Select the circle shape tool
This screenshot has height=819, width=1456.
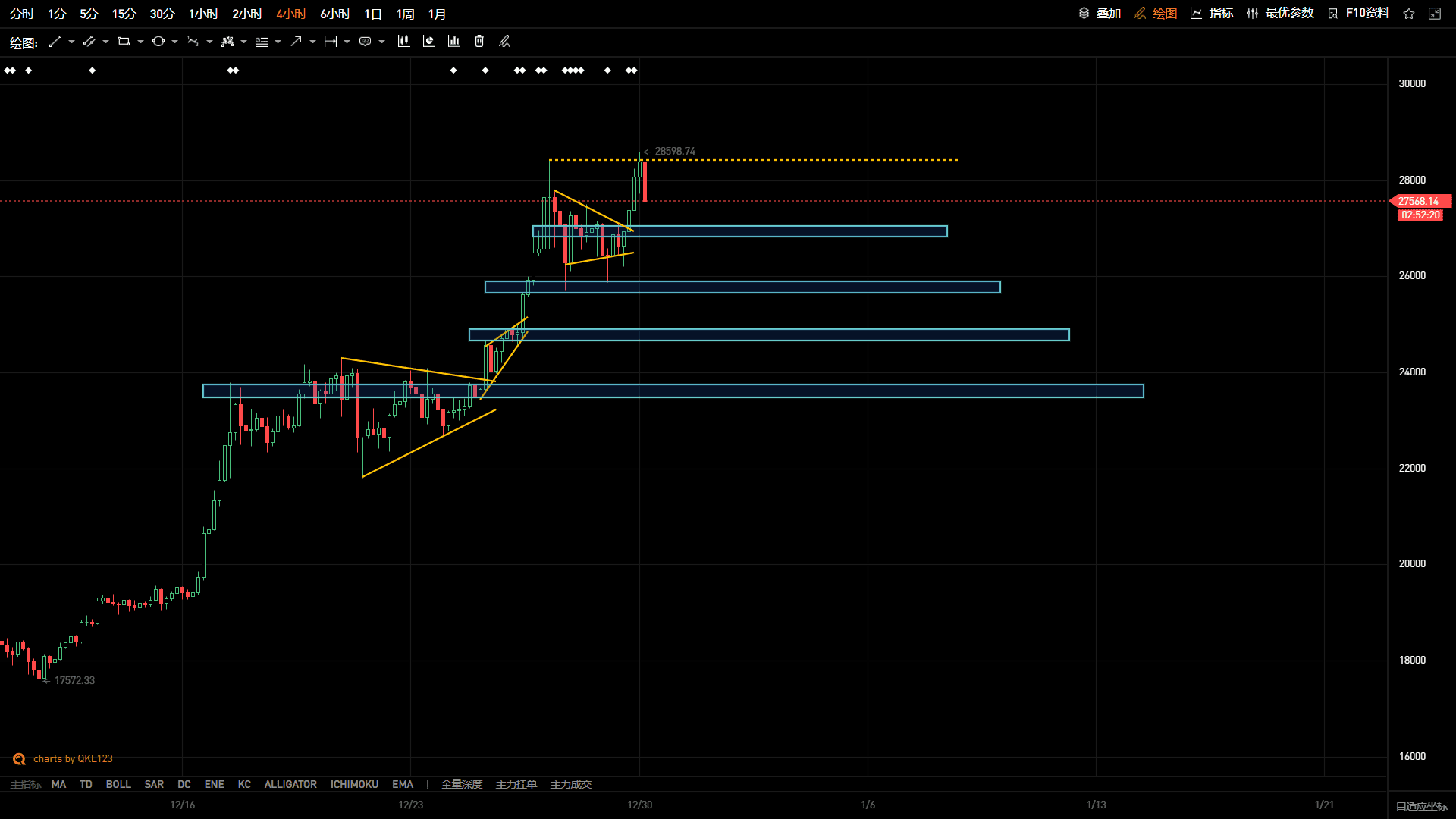[158, 42]
